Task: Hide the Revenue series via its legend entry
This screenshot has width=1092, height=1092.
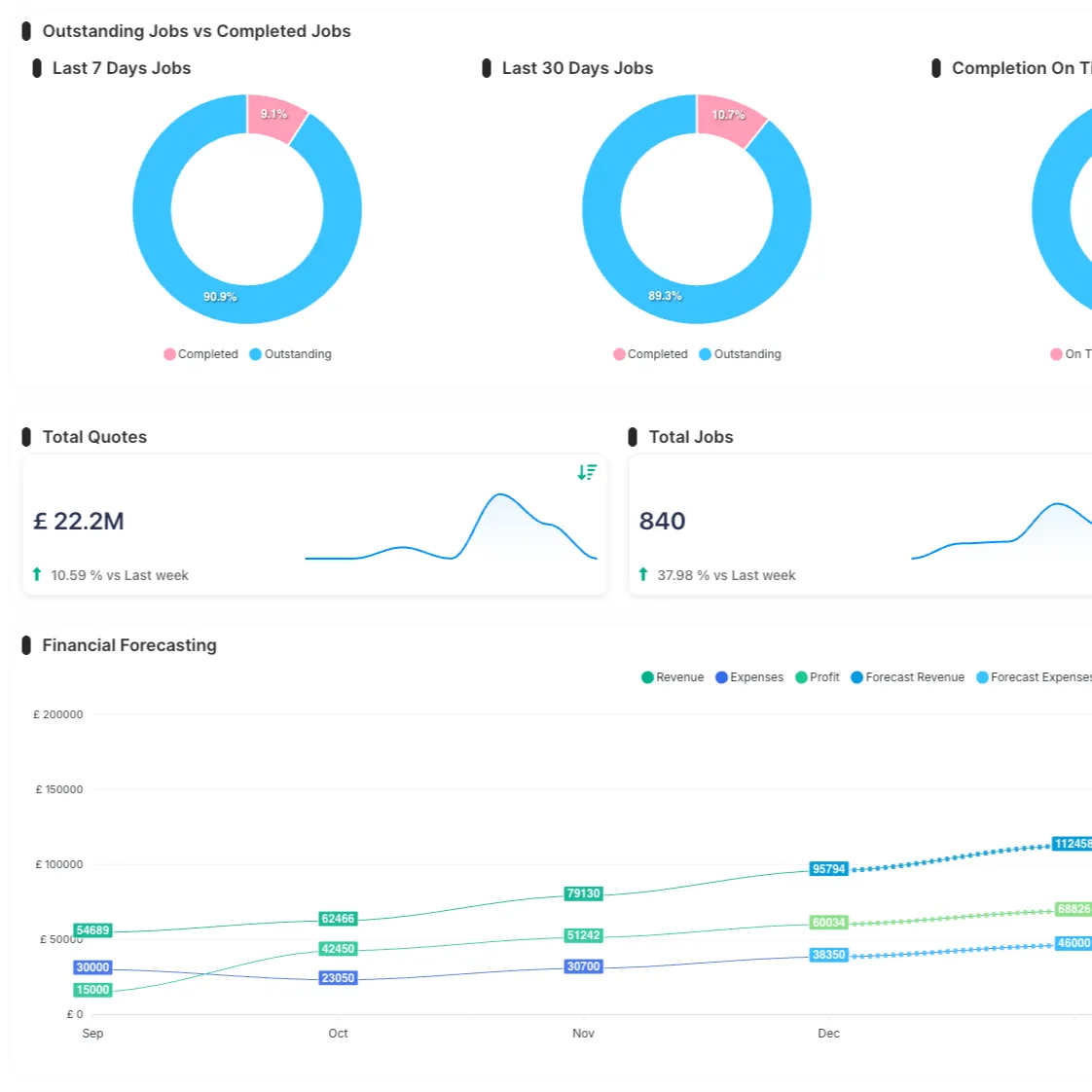Action: click(x=672, y=676)
